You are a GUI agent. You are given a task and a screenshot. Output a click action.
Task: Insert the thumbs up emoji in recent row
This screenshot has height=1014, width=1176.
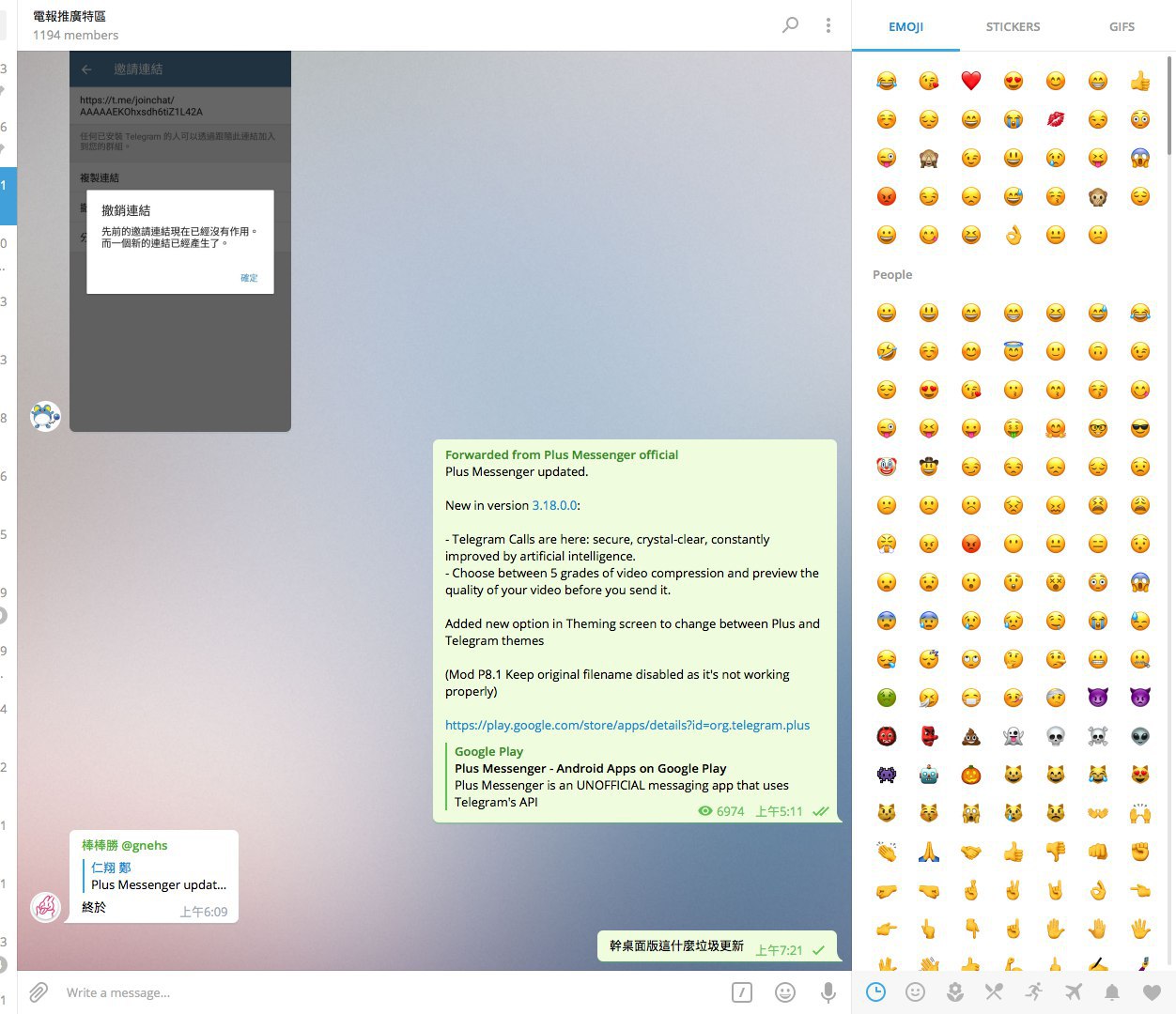(1140, 81)
